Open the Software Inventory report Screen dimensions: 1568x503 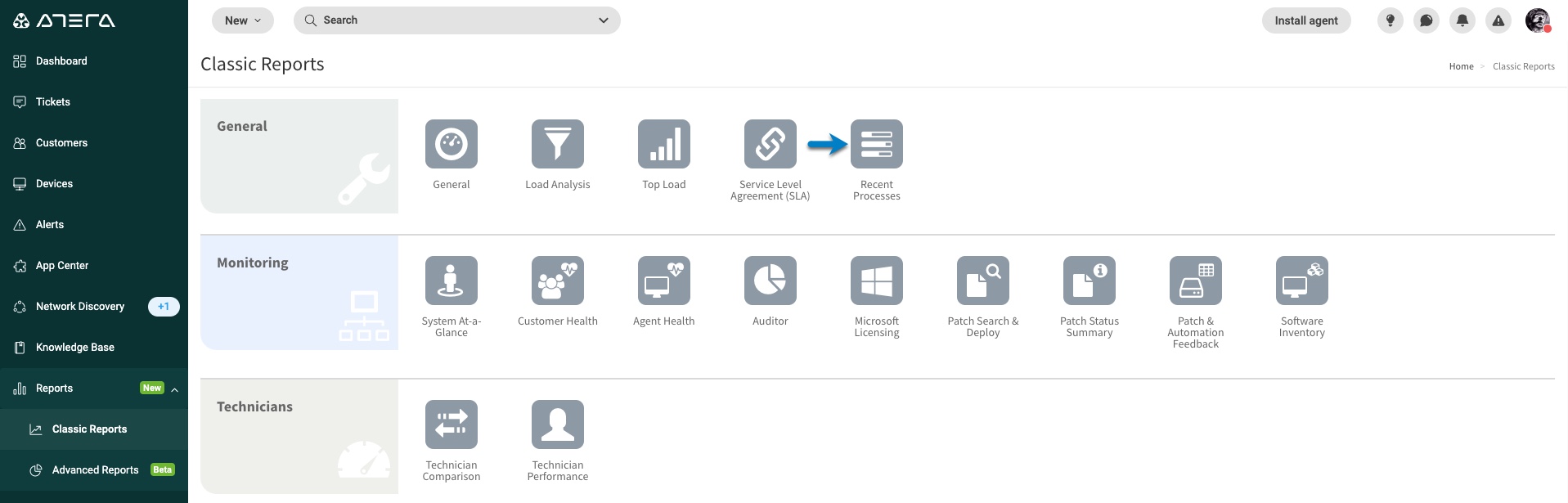(1301, 281)
